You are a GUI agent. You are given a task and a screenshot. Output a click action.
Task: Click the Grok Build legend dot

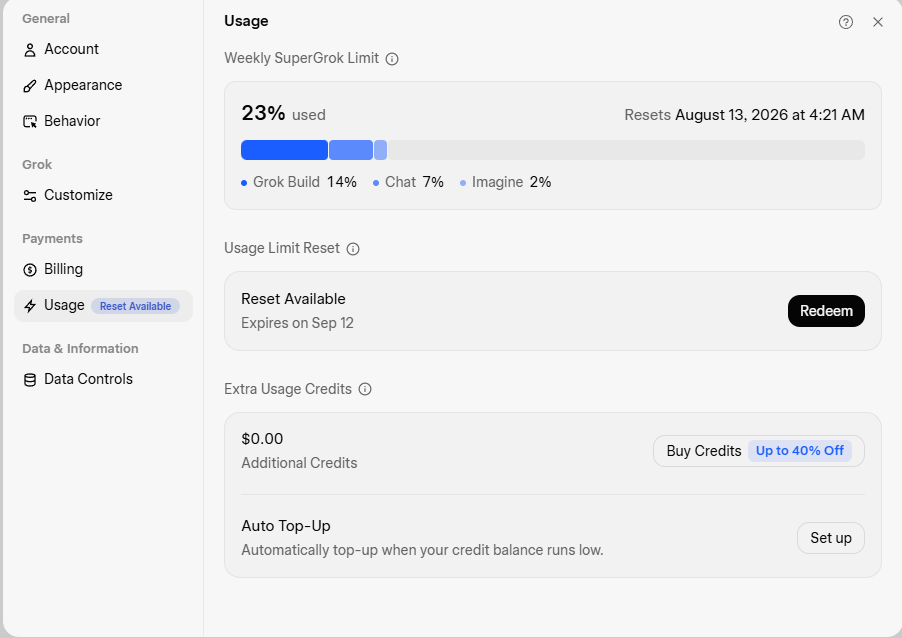tap(244, 183)
